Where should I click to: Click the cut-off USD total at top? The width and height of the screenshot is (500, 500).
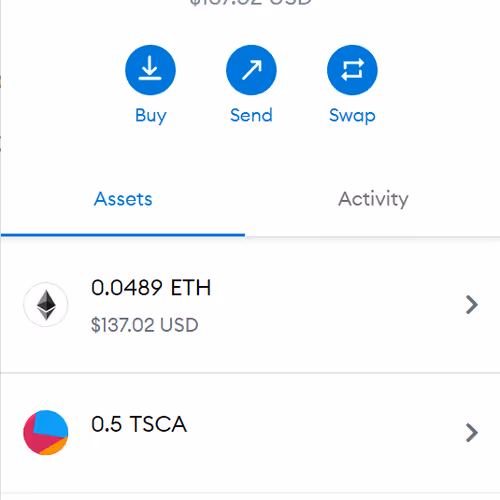[250, 3]
